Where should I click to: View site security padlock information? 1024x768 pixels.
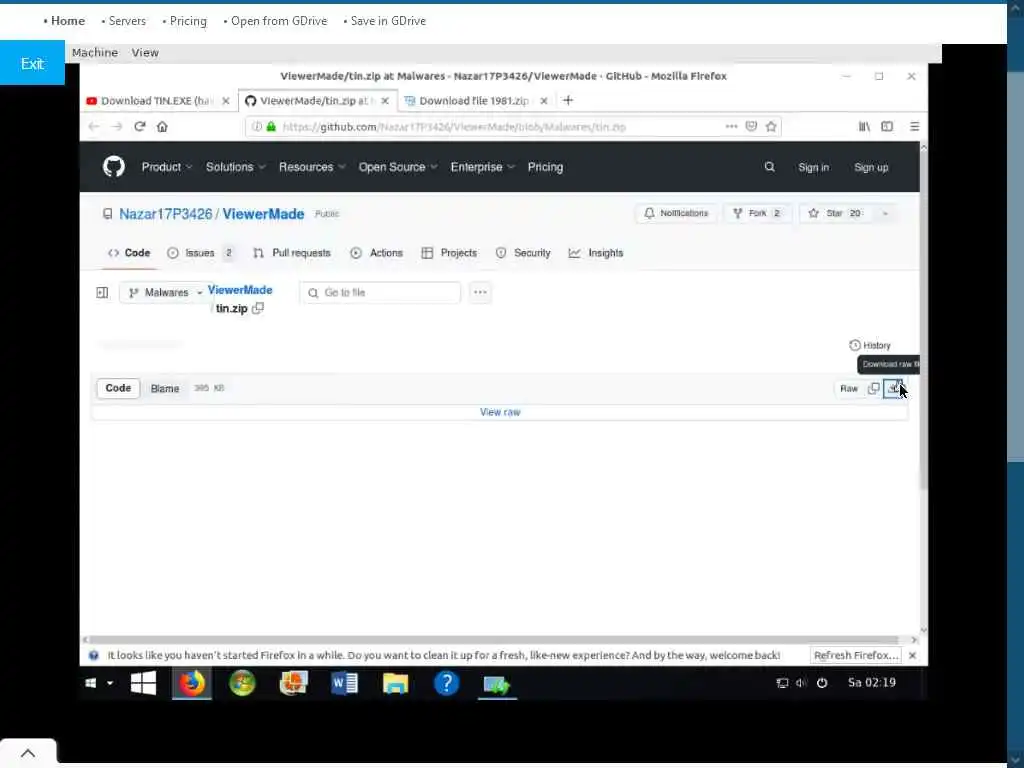[271, 127]
